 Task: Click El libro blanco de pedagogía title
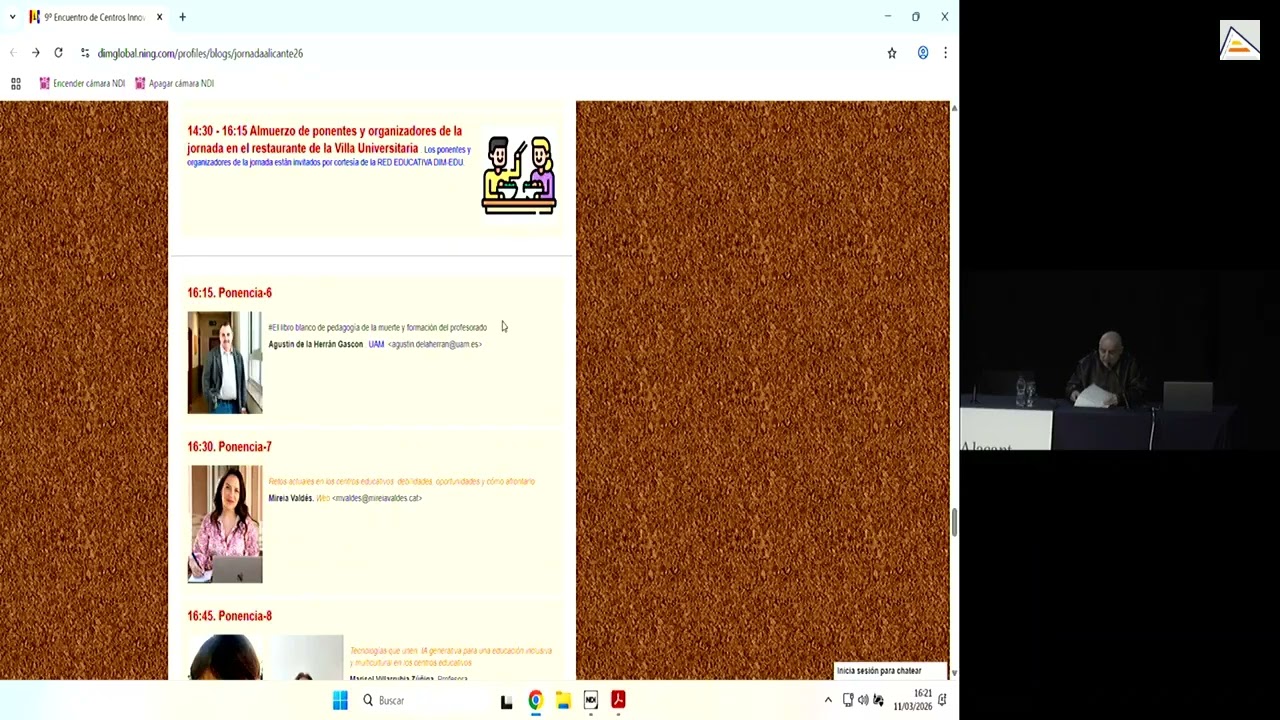coord(377,327)
